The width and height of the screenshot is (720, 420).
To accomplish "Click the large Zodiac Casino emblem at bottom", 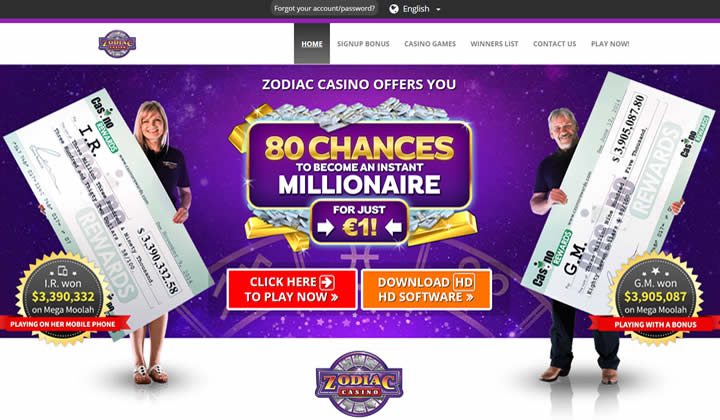I will [359, 384].
